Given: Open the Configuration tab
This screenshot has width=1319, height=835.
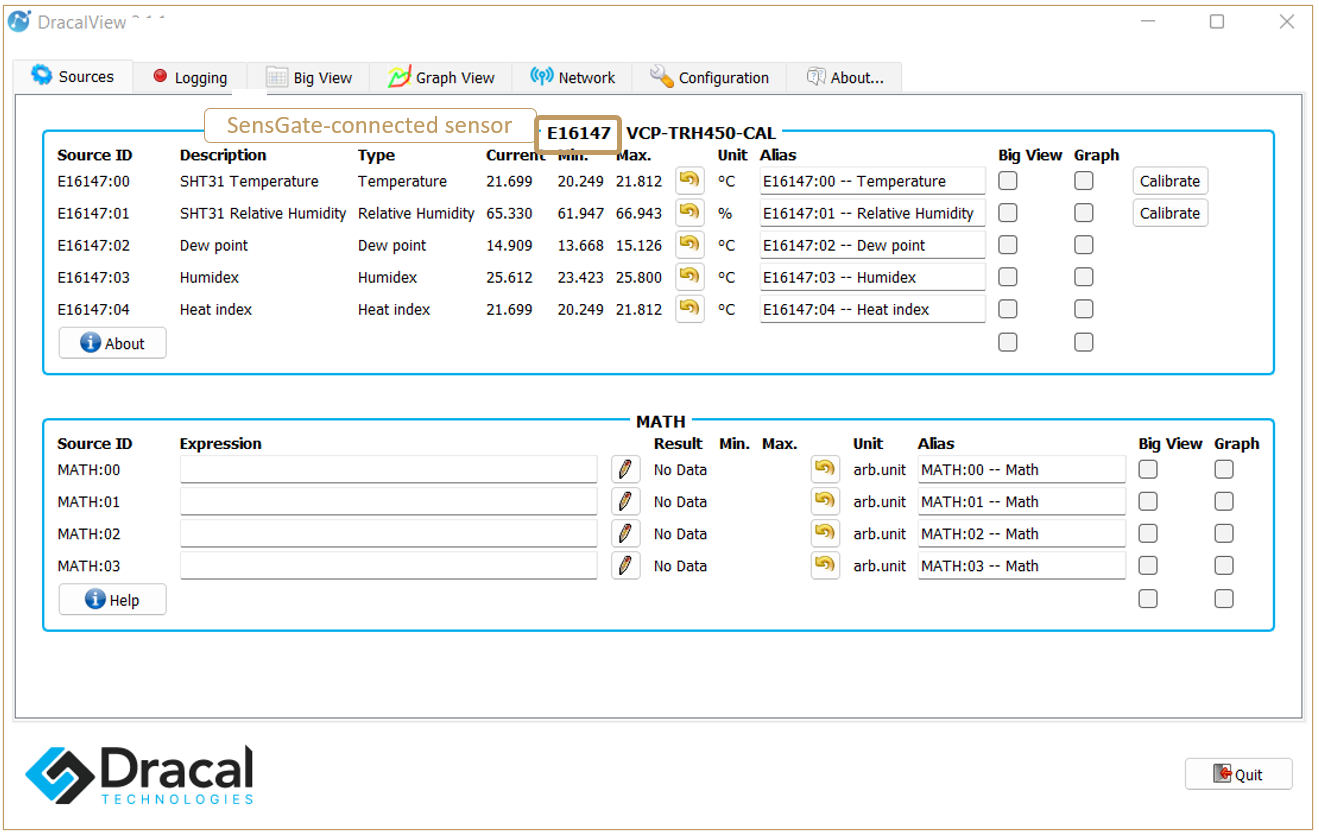Looking at the screenshot, I should [709, 78].
